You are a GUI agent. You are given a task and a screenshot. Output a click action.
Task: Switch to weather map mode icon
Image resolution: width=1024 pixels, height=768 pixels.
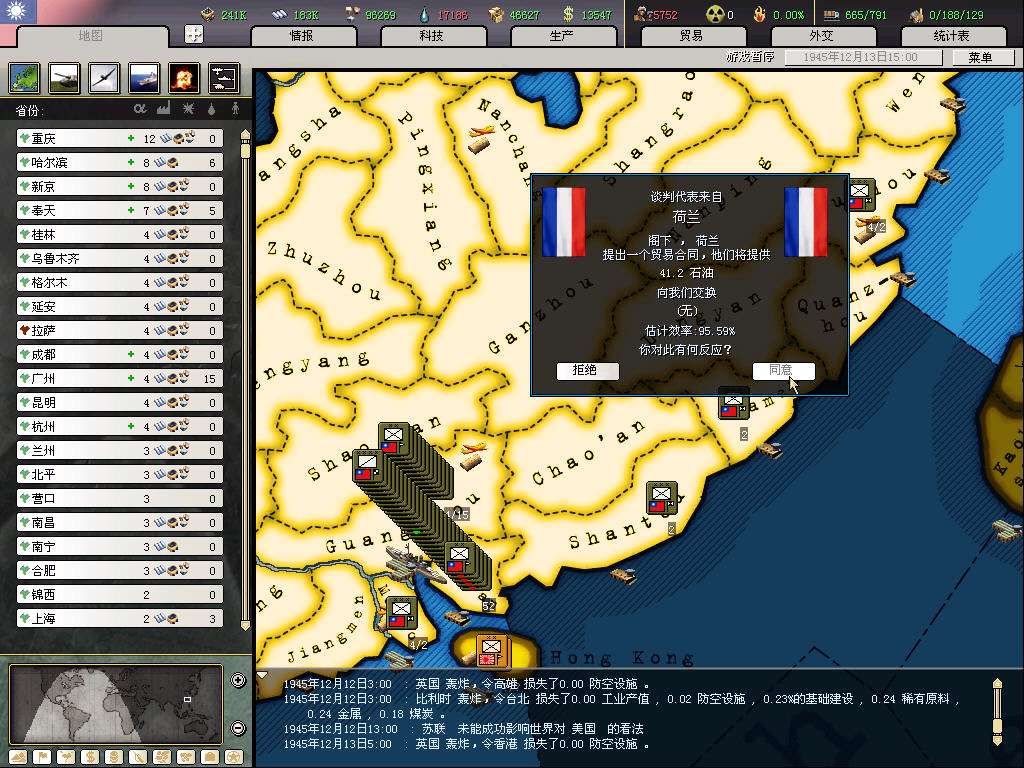coord(66,758)
